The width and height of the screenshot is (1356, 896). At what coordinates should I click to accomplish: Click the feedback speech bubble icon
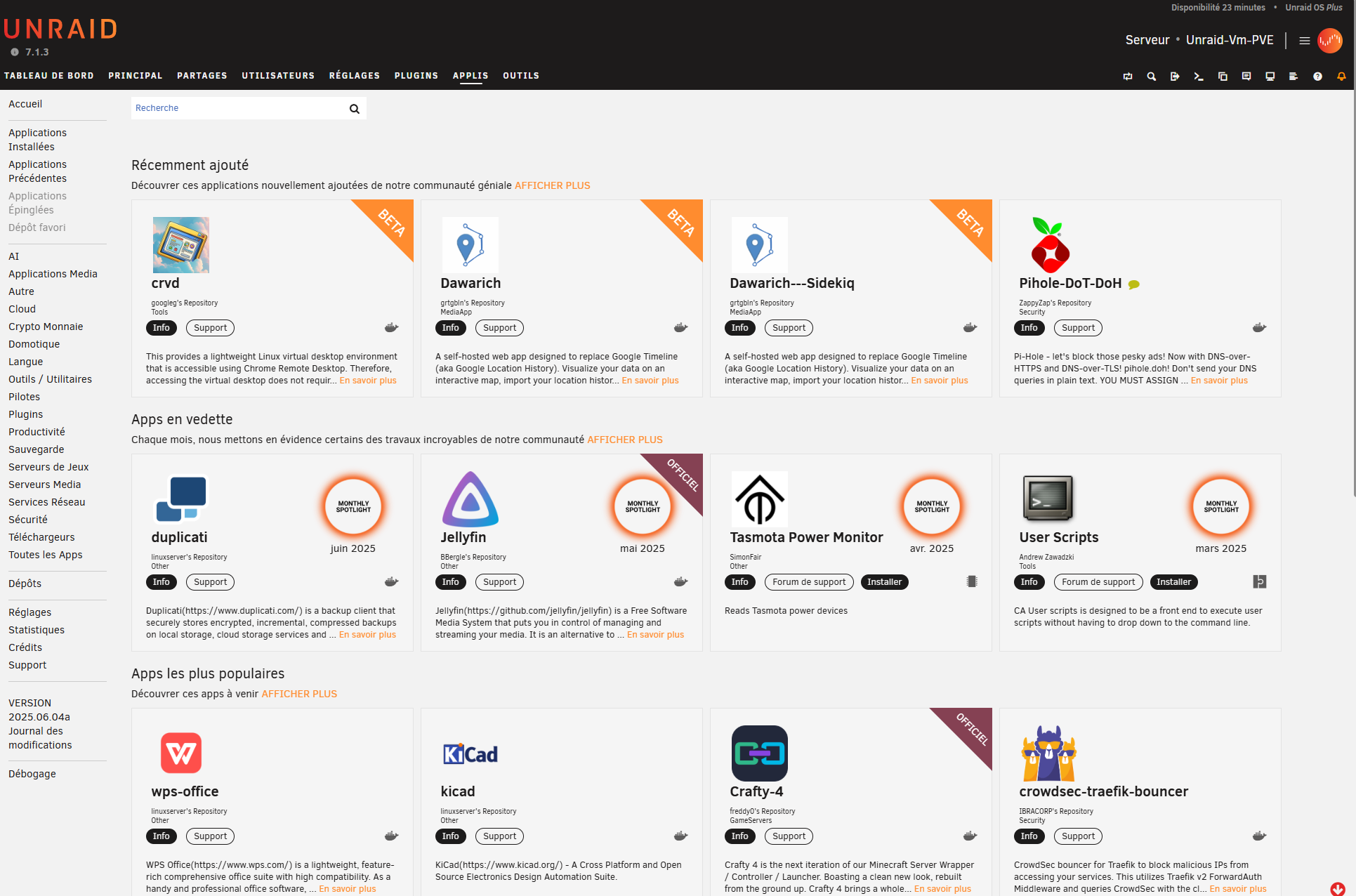1246,77
